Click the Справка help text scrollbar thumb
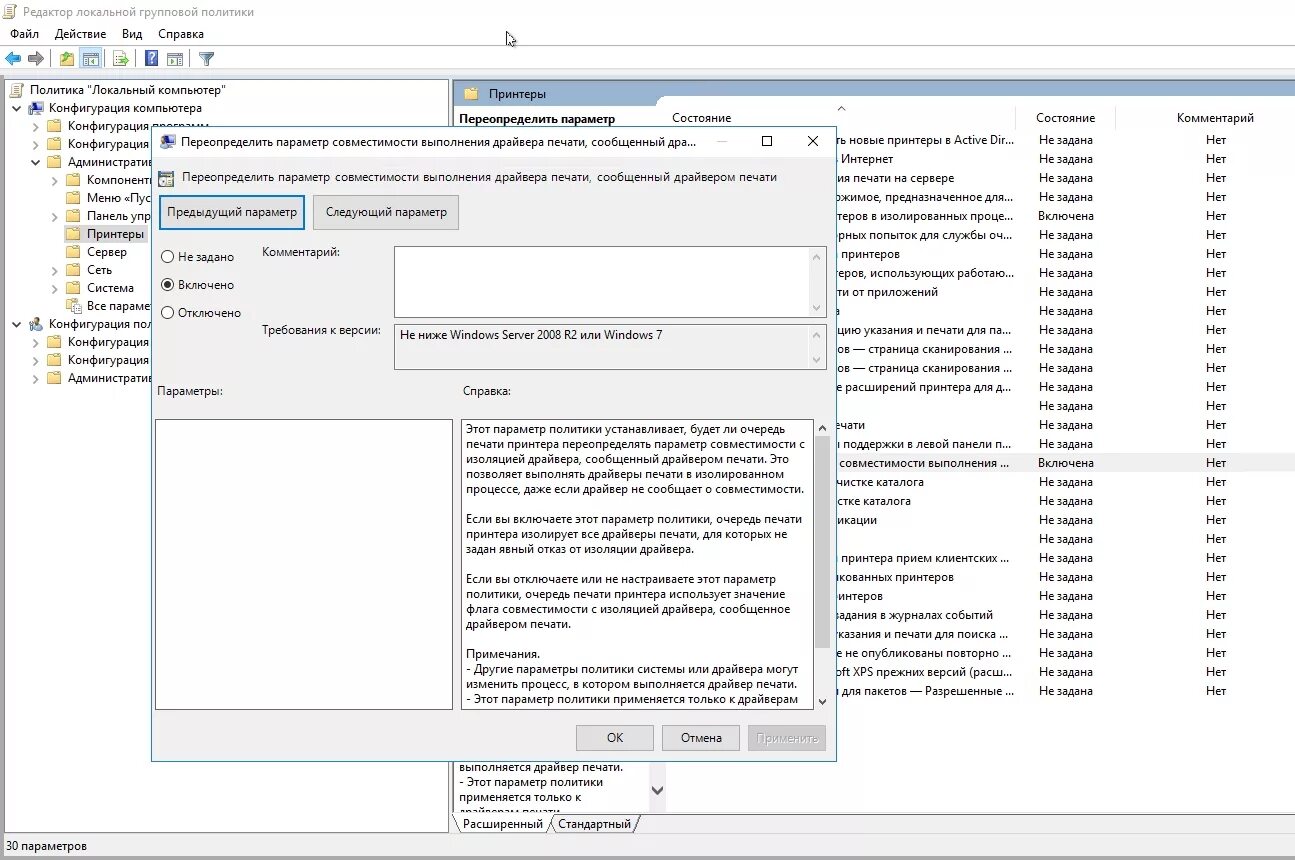This screenshot has width=1295, height=860. [822, 542]
